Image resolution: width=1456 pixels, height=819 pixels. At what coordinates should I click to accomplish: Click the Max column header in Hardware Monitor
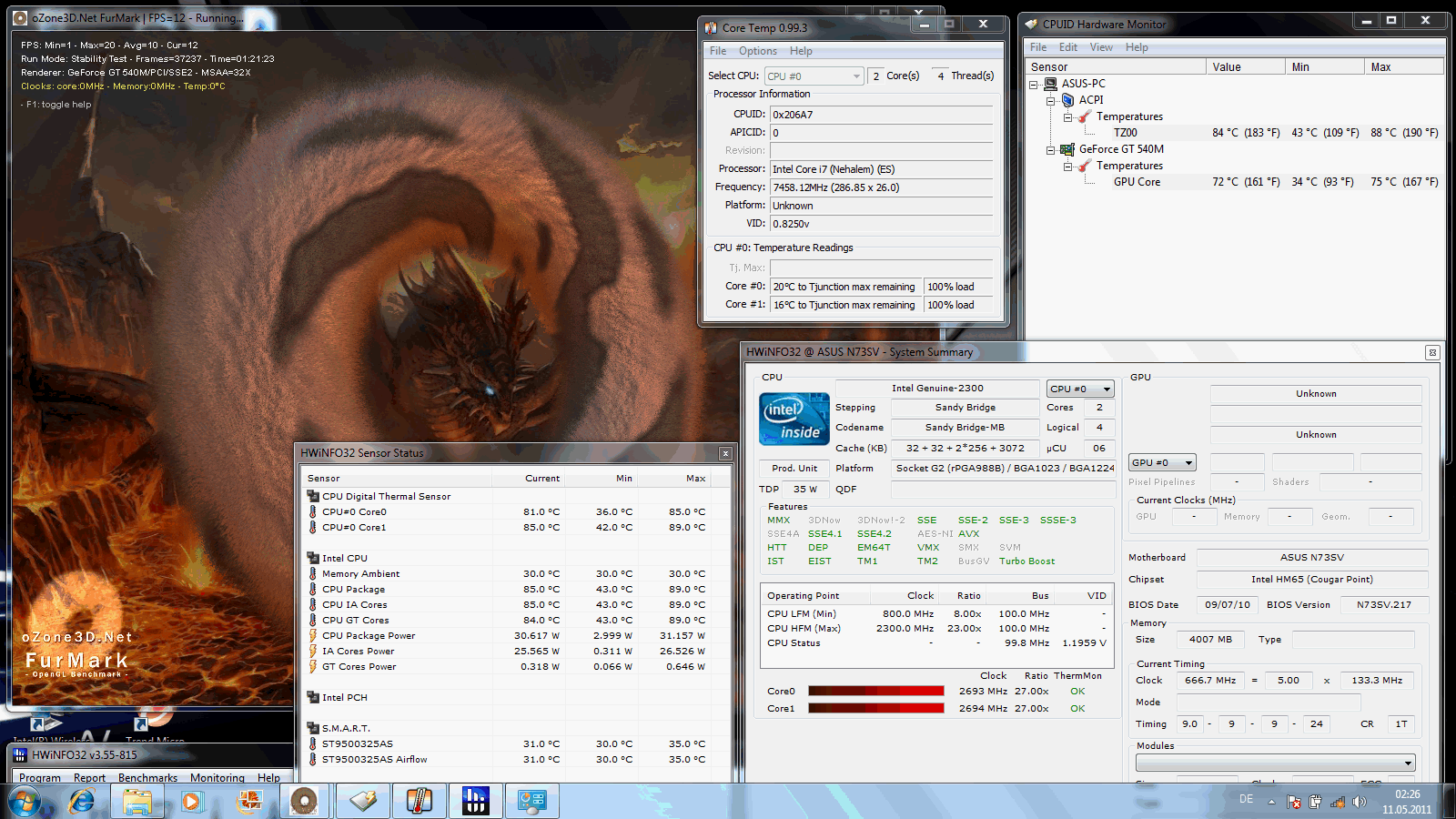point(1404,66)
